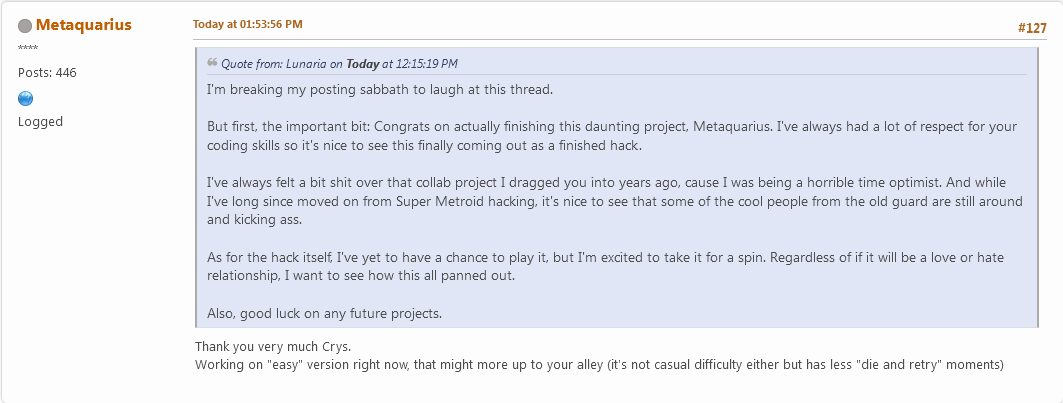Open the post timestamp Today at 01:53:56 PM
Image resolution: width=1063 pixels, height=403 pixels.
tap(247, 24)
